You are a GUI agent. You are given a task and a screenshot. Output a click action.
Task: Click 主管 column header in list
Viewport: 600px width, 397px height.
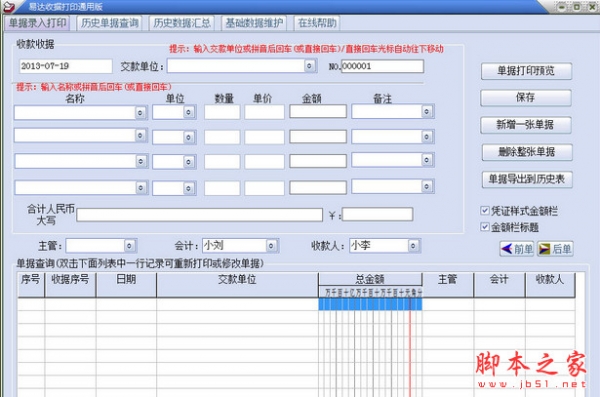[448, 285]
